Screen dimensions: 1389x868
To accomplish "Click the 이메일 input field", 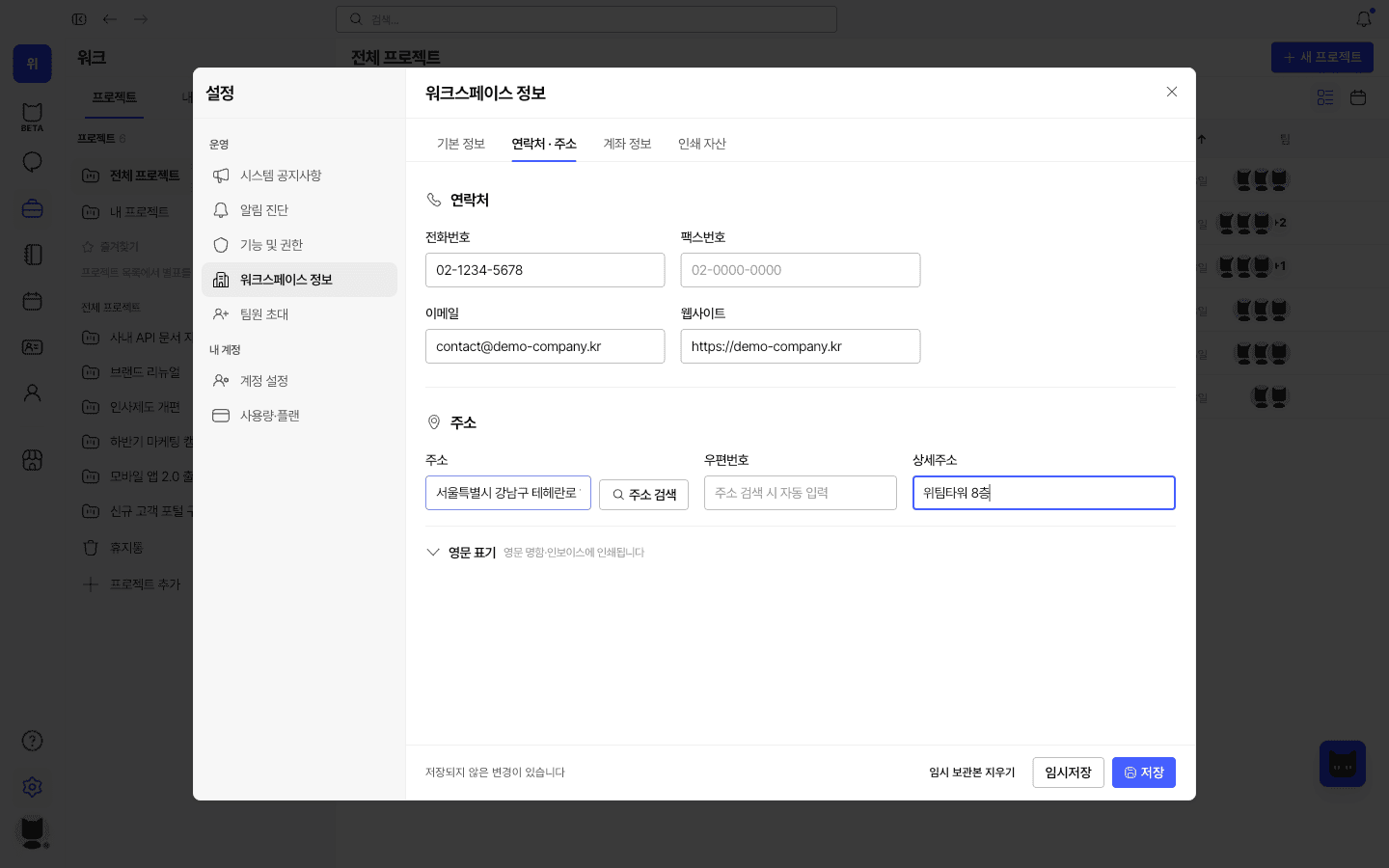I will (x=545, y=346).
